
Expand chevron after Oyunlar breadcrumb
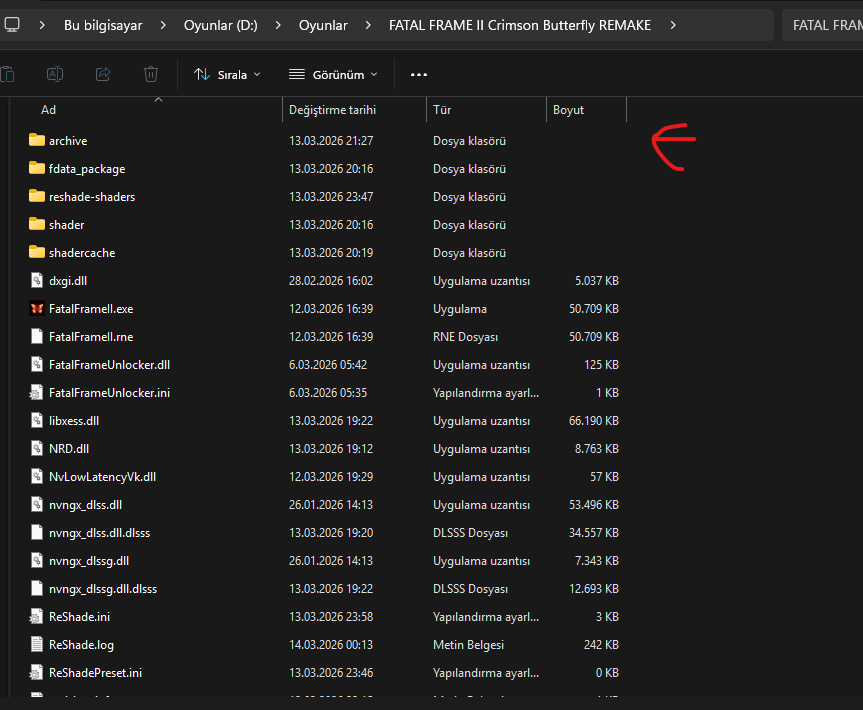tap(368, 25)
